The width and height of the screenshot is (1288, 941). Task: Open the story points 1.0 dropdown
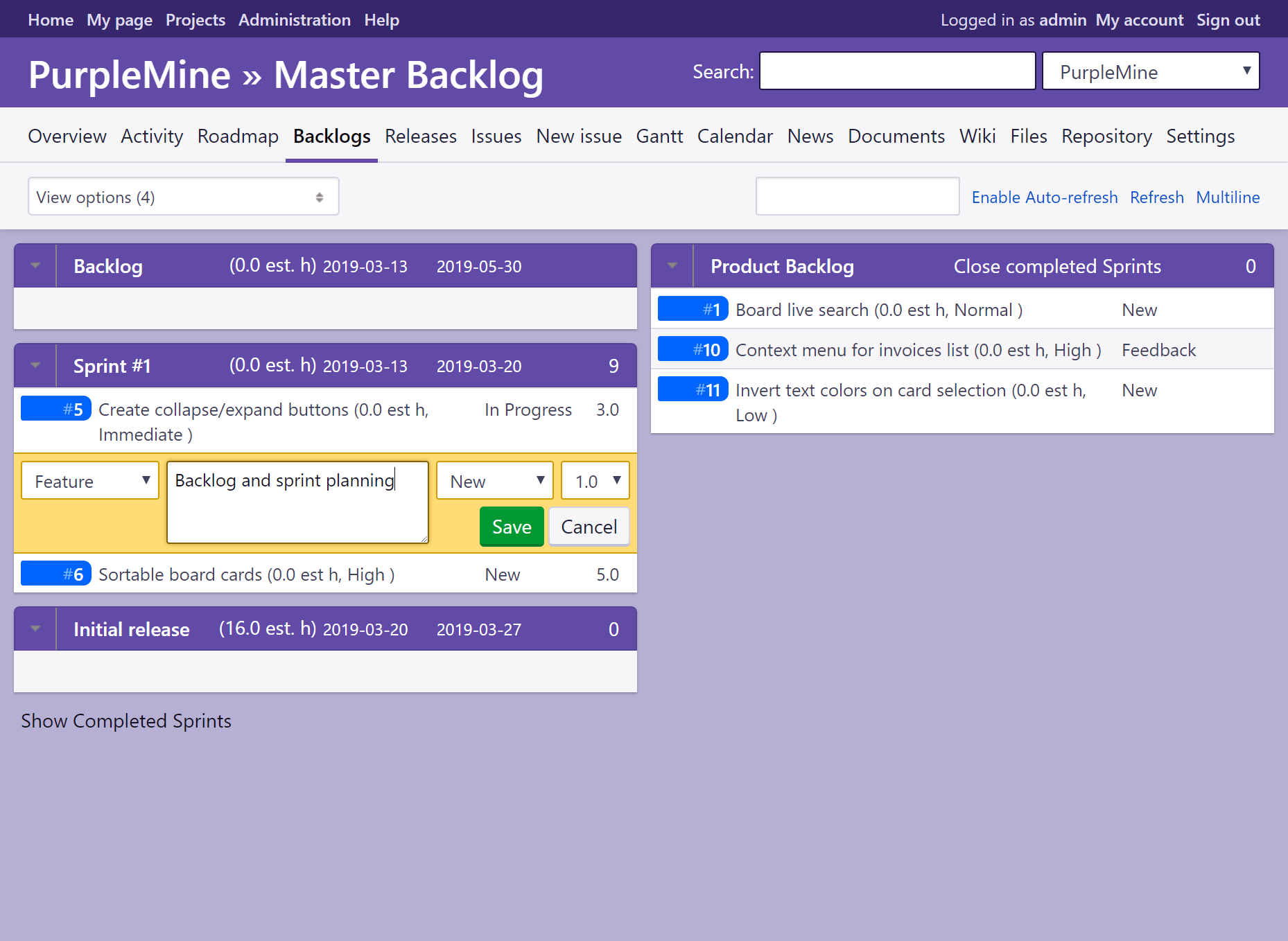pos(595,481)
